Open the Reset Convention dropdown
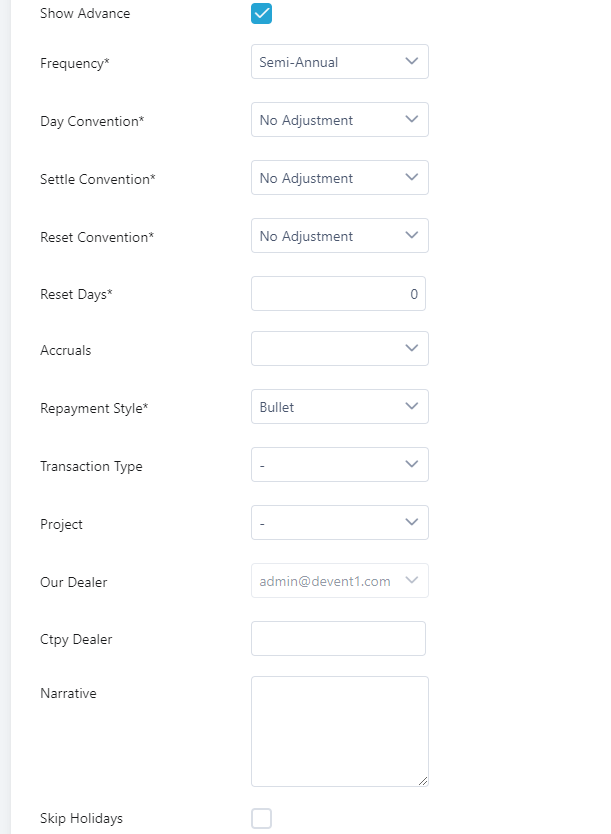 tap(339, 236)
